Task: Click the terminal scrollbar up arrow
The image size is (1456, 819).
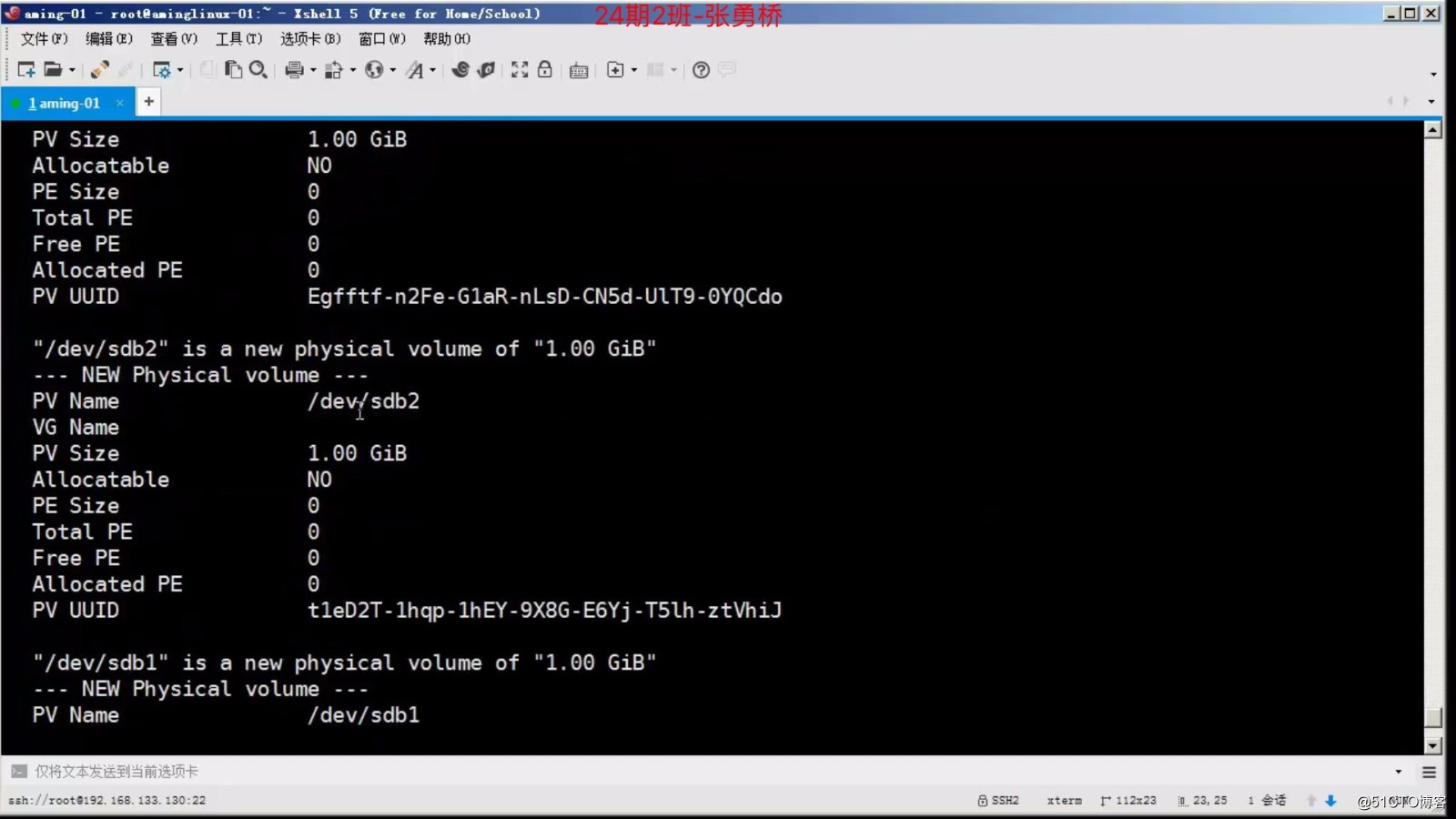Action: [1433, 129]
